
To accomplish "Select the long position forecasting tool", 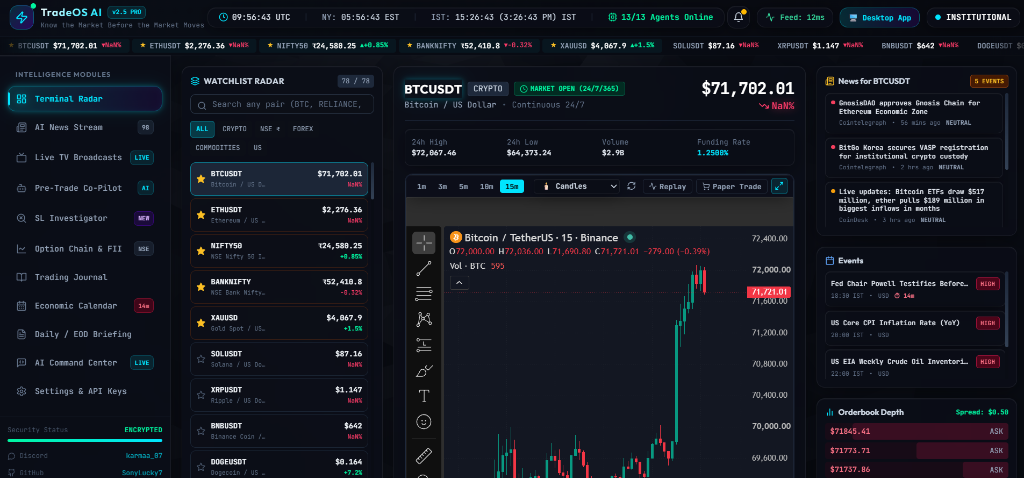I will tap(424, 345).
